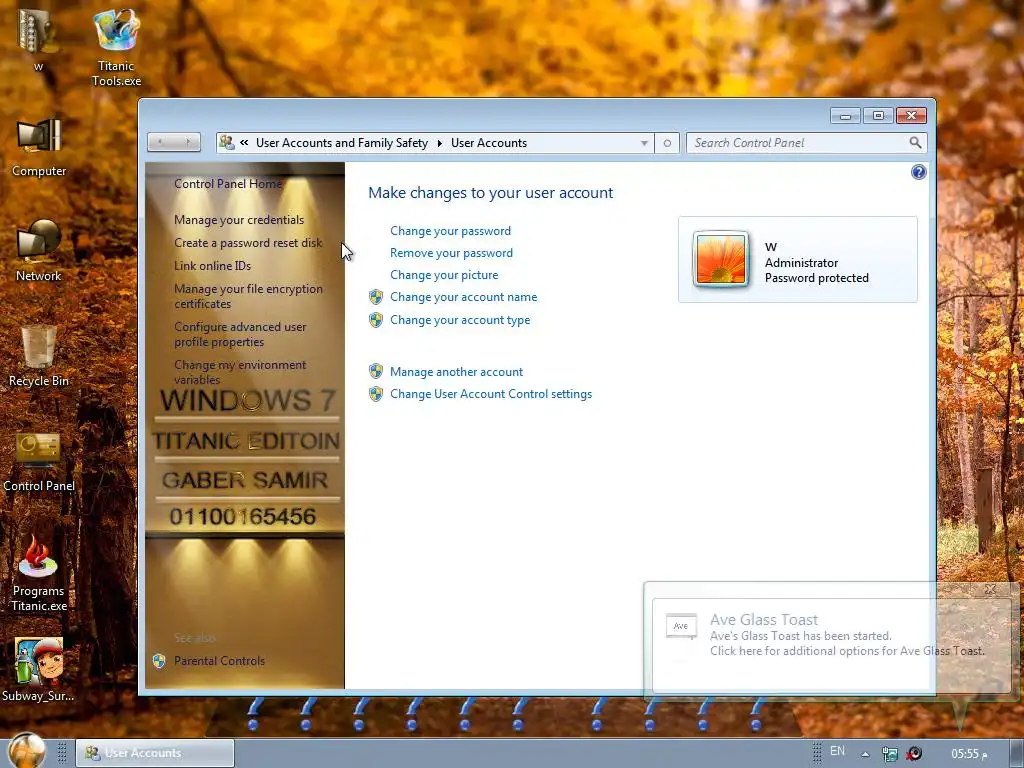
Task: Select Create a password reset disk
Action: (x=248, y=243)
